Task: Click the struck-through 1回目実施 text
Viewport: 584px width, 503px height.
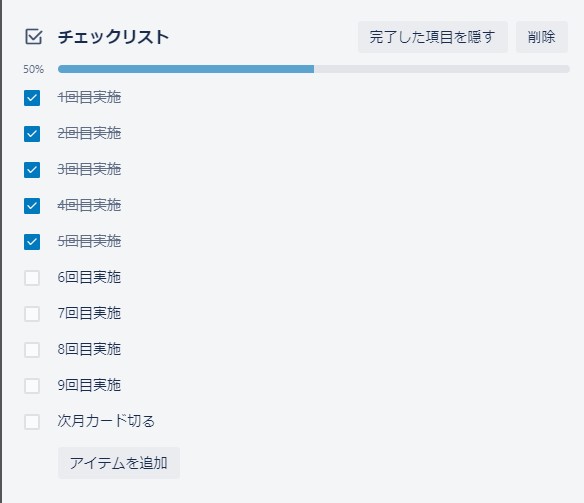Action: click(x=89, y=97)
